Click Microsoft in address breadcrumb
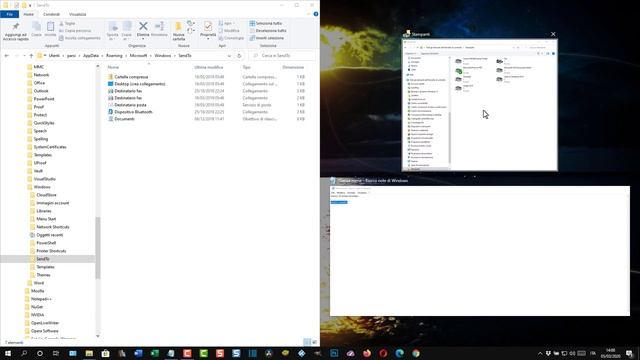Image resolution: width=640 pixels, height=360 pixels. point(138,56)
